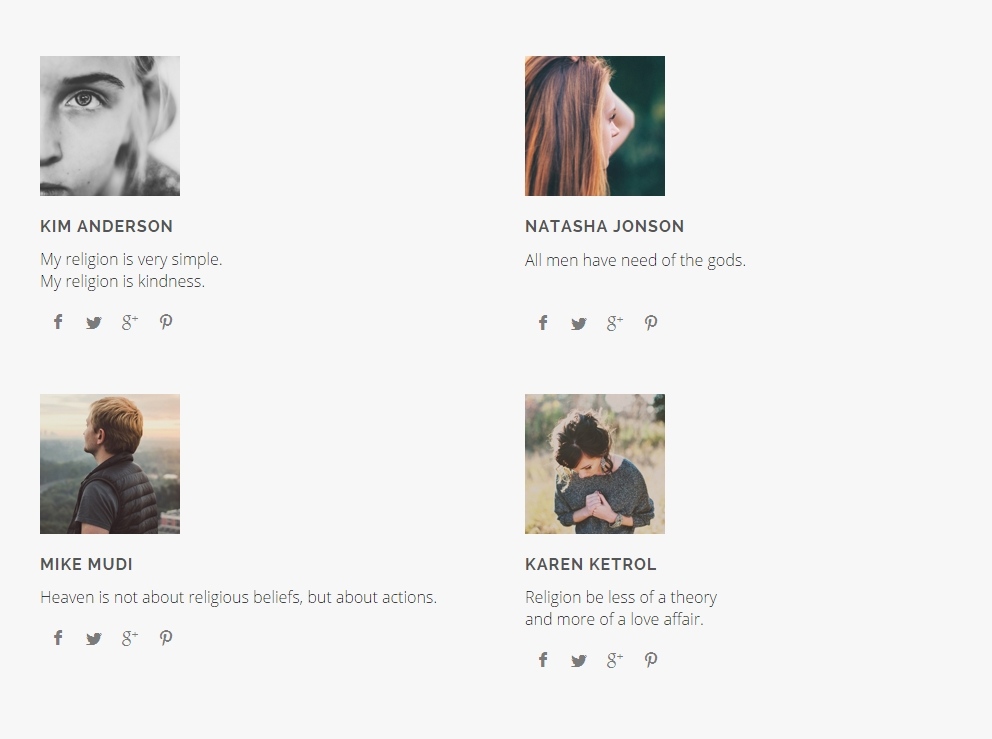992x739 pixels.
Task: Click Mike Mudi's Facebook icon
Action: [x=58, y=638]
